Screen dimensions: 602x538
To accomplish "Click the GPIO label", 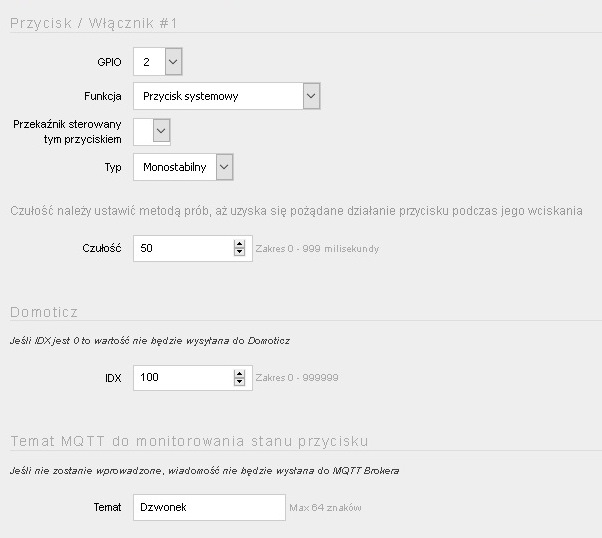I will tap(109, 62).
